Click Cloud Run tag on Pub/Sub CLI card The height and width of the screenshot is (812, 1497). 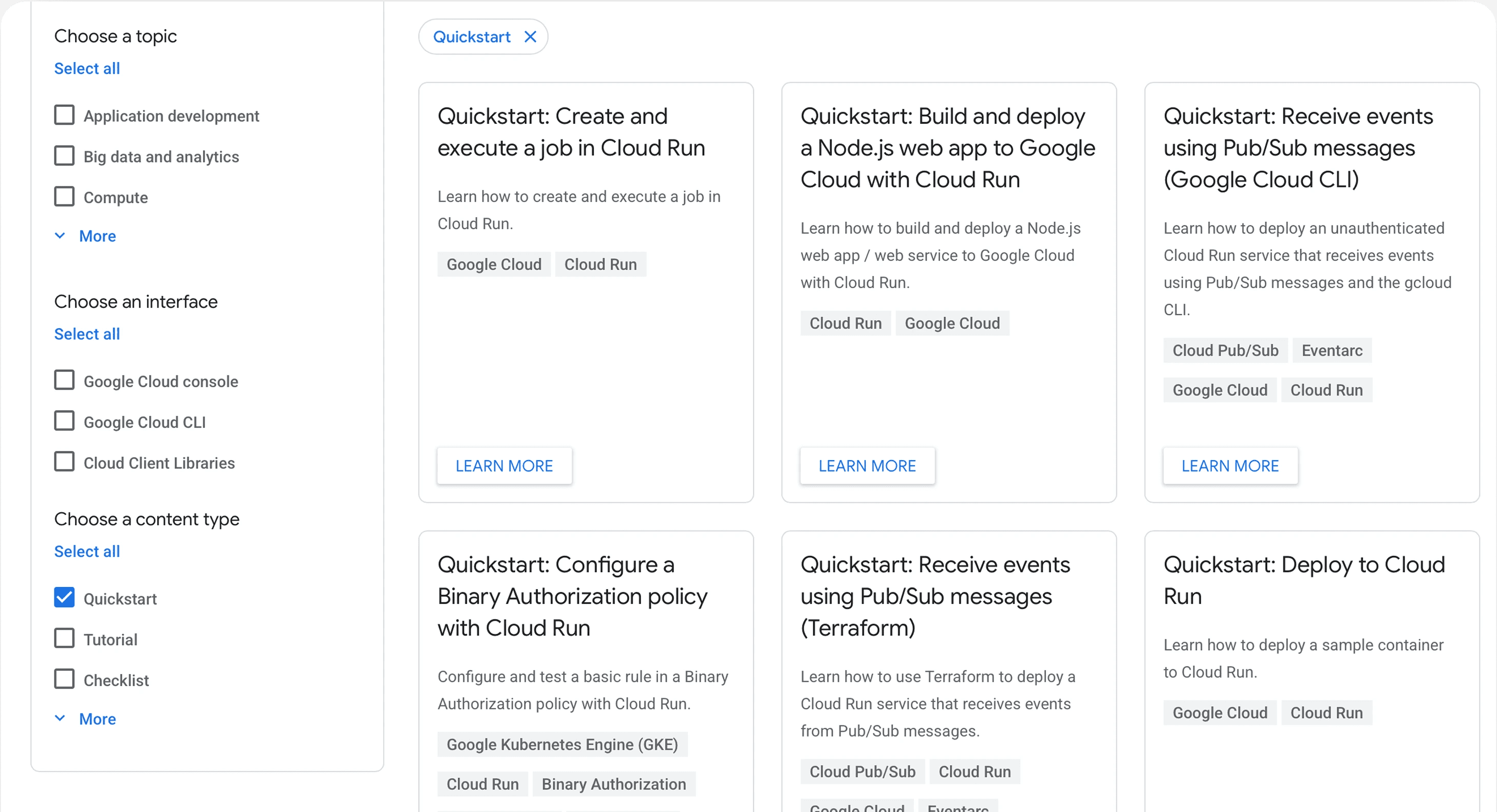tap(1327, 390)
